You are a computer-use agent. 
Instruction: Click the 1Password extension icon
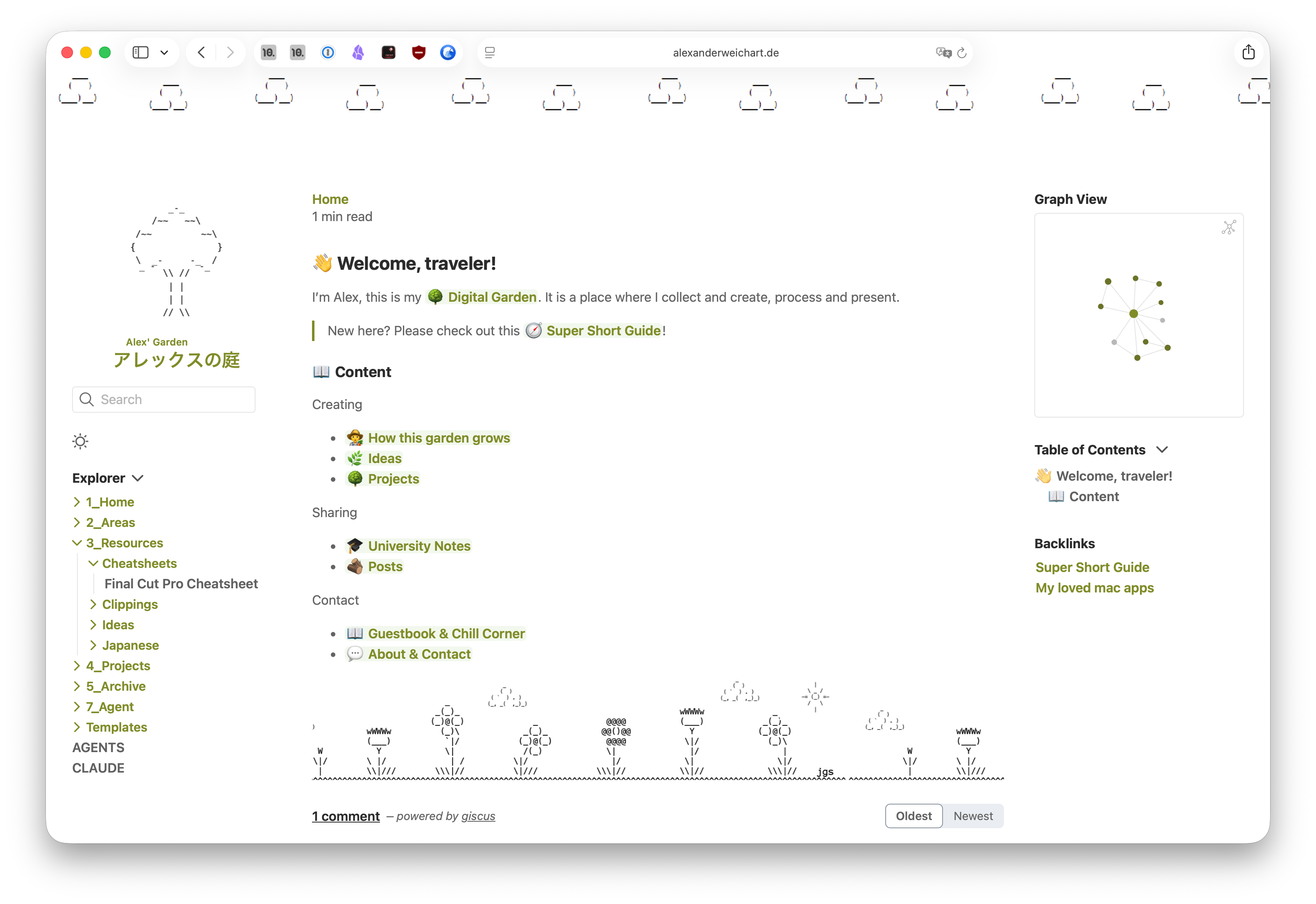328,53
